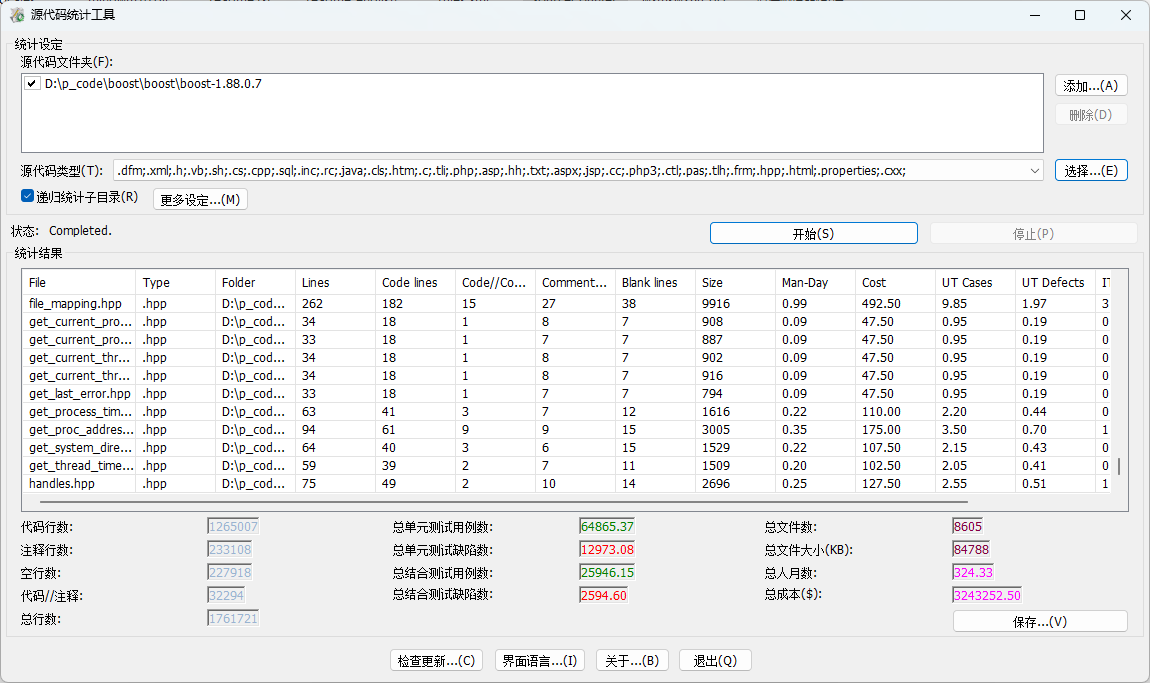The height and width of the screenshot is (683, 1150).
Task: Sort results by File column header
Action: 80,283
